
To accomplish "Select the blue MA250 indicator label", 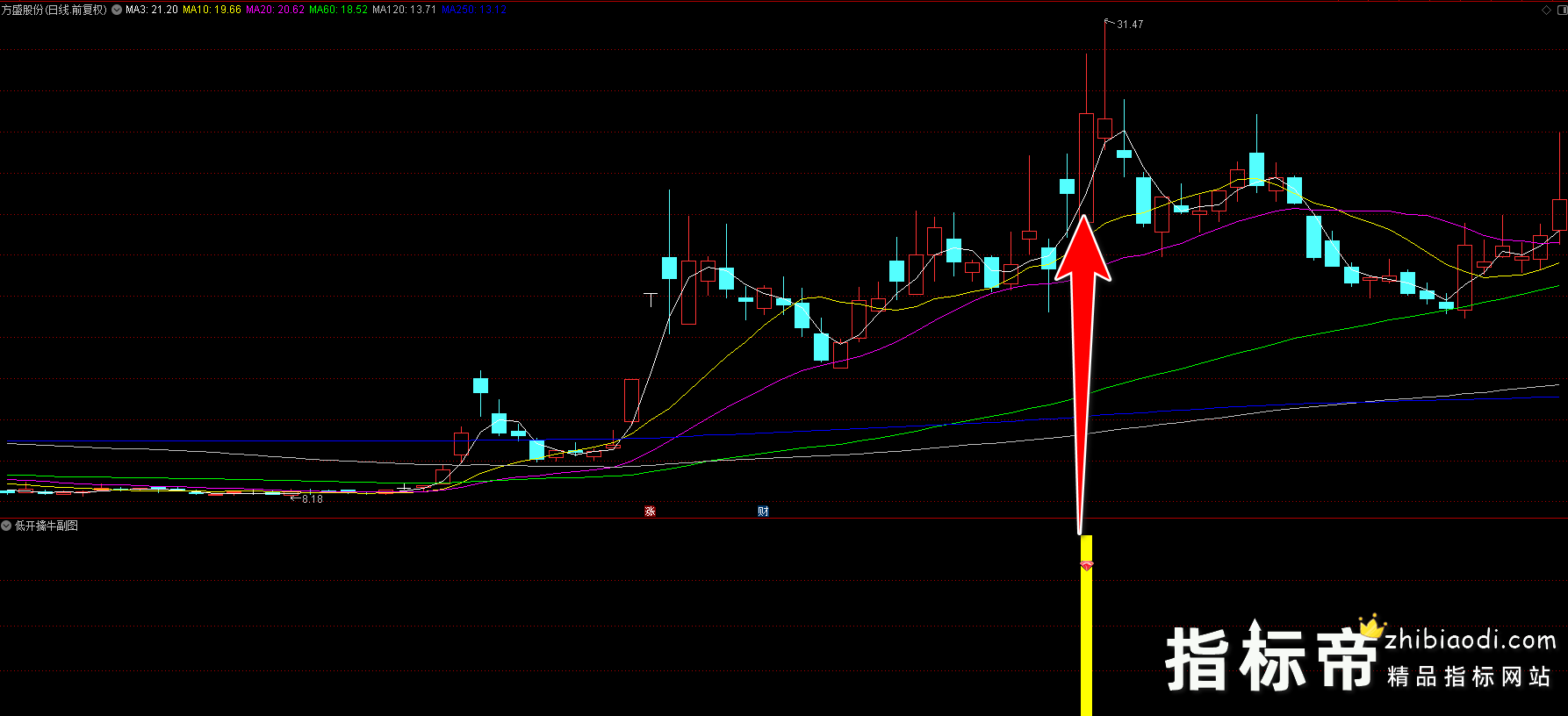I will 473,10.
